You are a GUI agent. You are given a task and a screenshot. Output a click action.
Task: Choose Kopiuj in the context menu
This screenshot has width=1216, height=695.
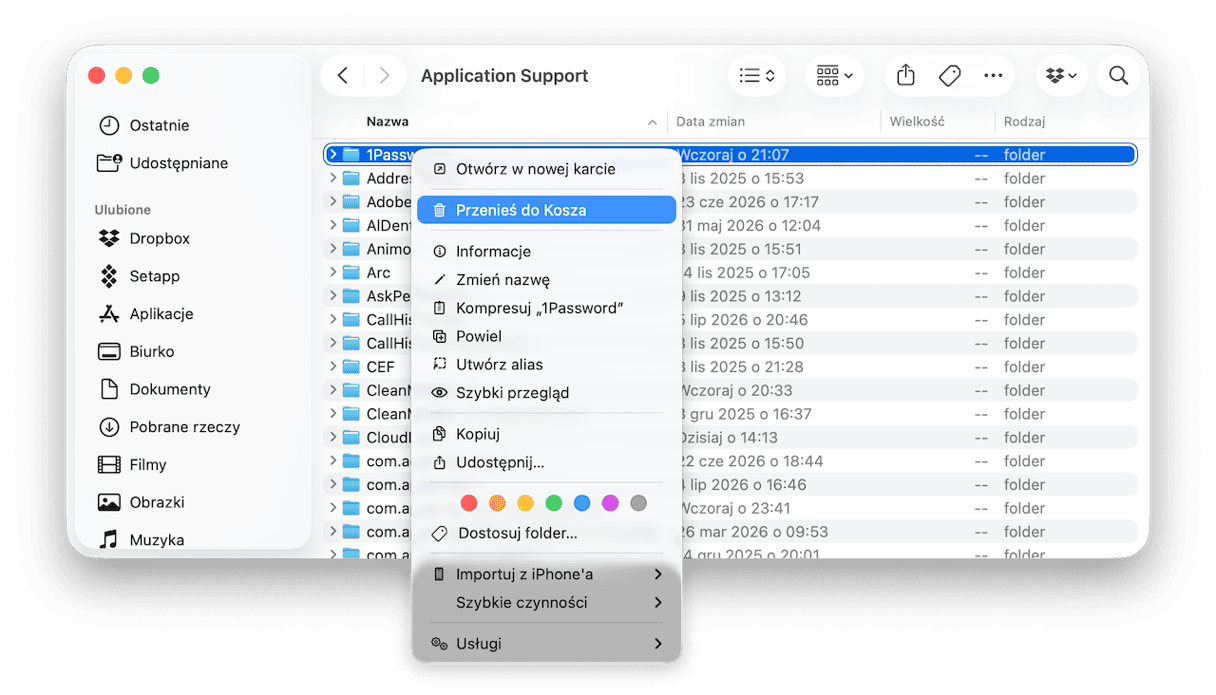pyautogui.click(x=546, y=434)
